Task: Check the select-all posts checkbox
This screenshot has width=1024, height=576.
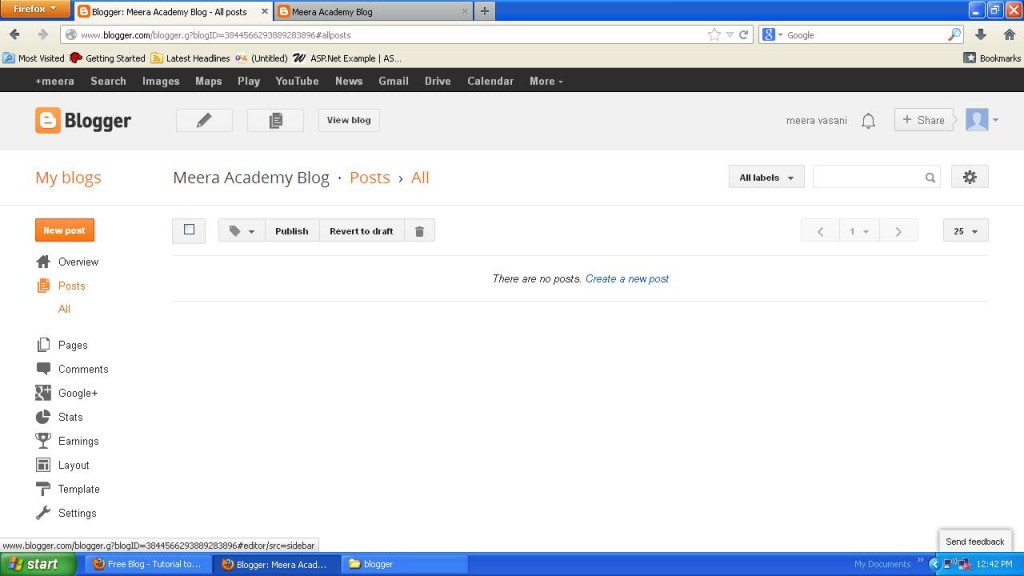Action: pos(188,230)
